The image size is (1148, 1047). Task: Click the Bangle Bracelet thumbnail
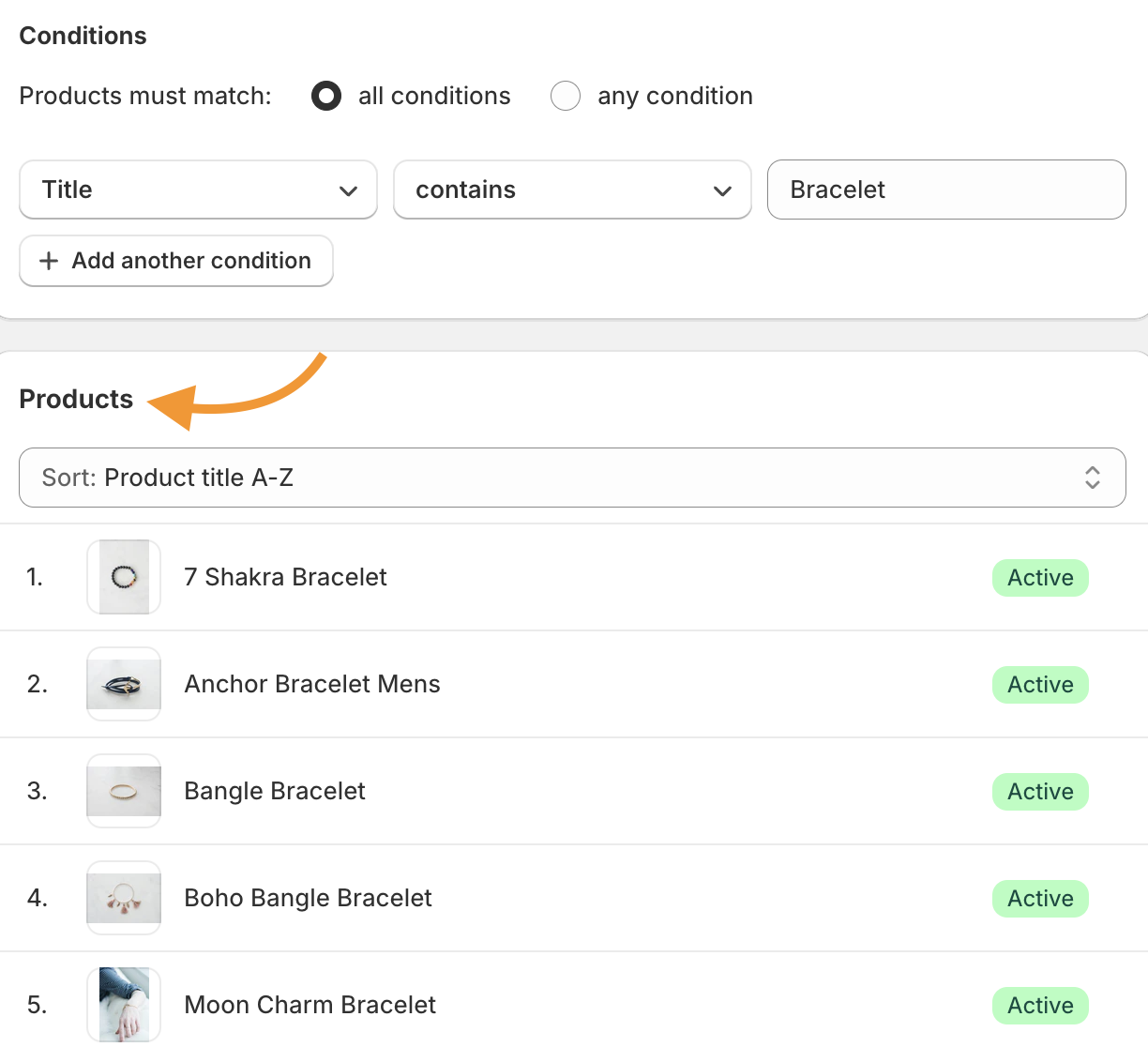click(x=124, y=791)
